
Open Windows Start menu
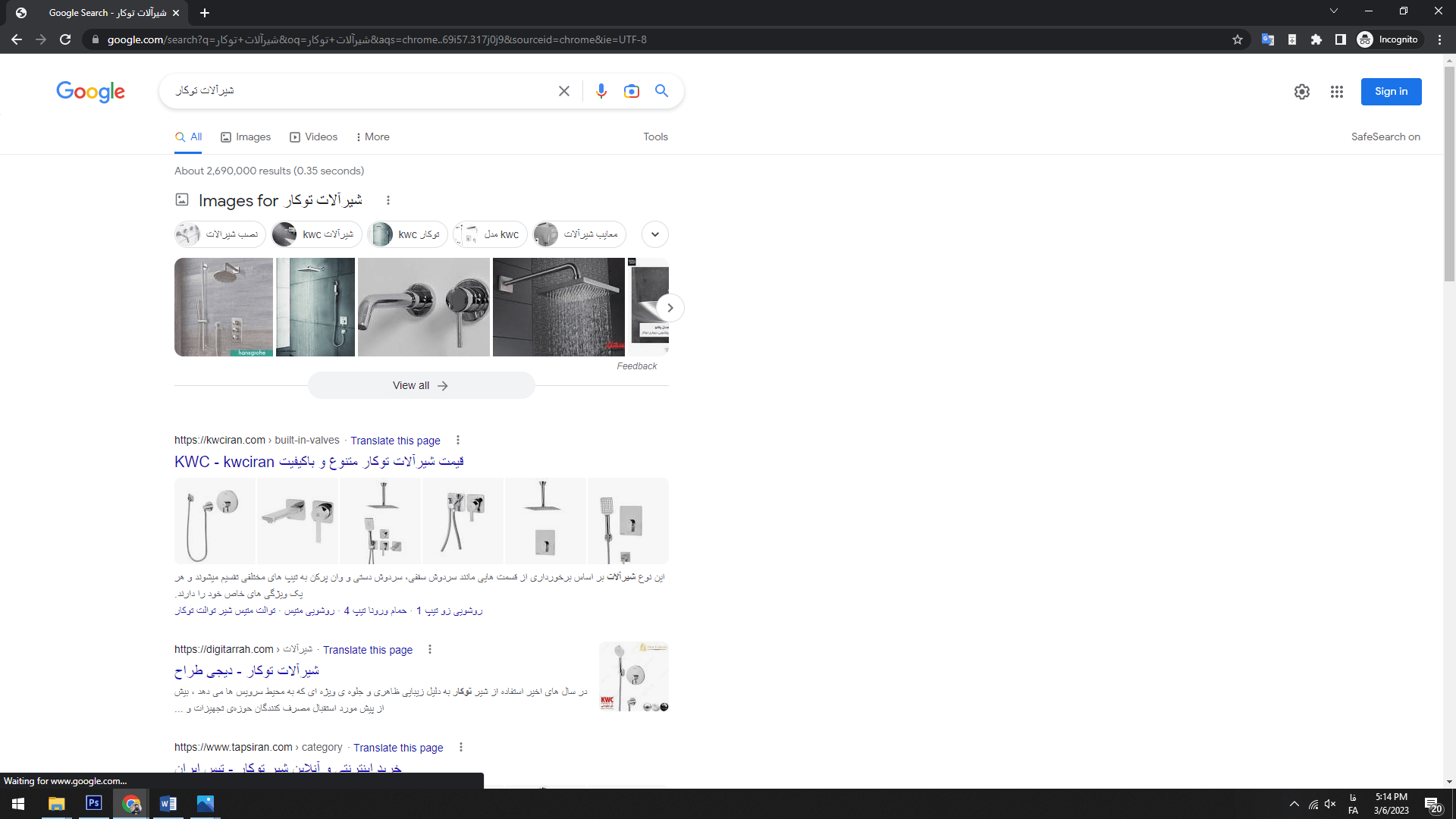[18, 804]
